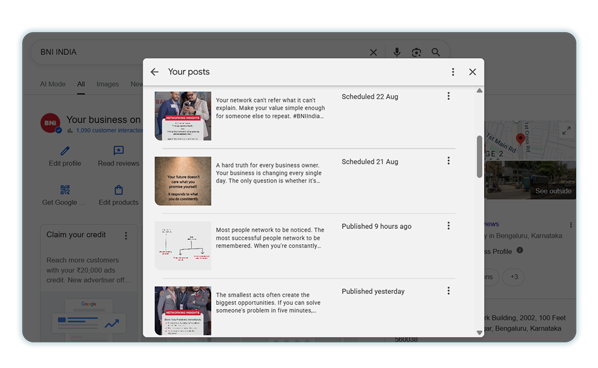
Task: Switch to the Images tab
Action: [x=108, y=84]
